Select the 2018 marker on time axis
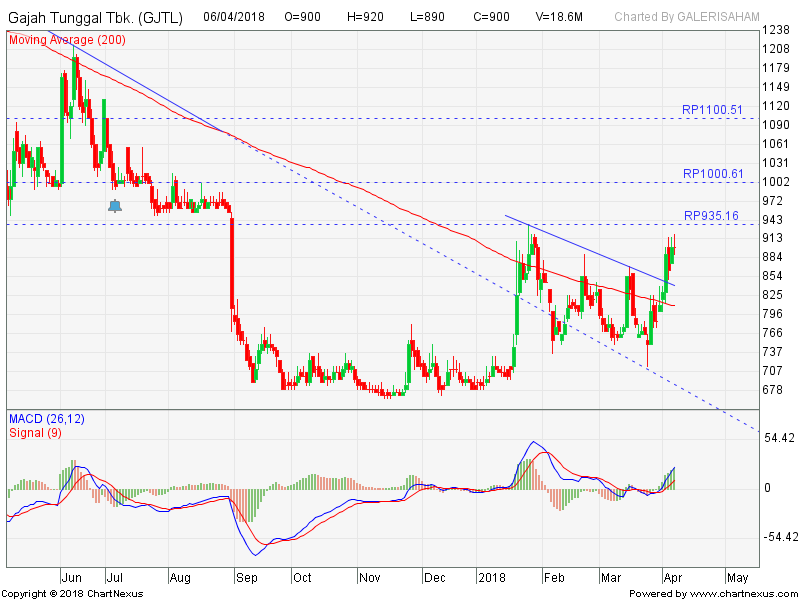 (x=491, y=577)
